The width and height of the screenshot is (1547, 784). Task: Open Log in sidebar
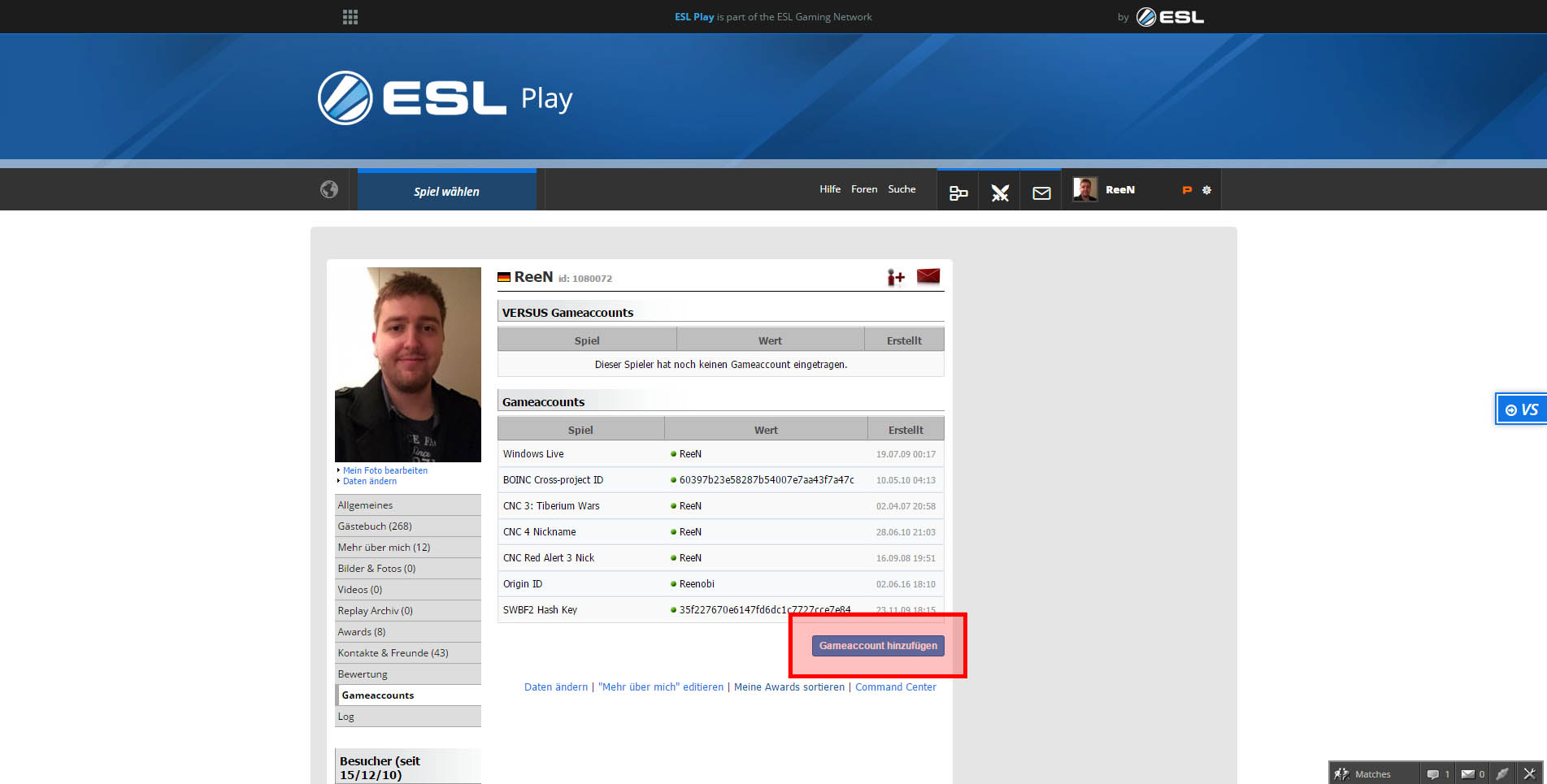(408, 717)
